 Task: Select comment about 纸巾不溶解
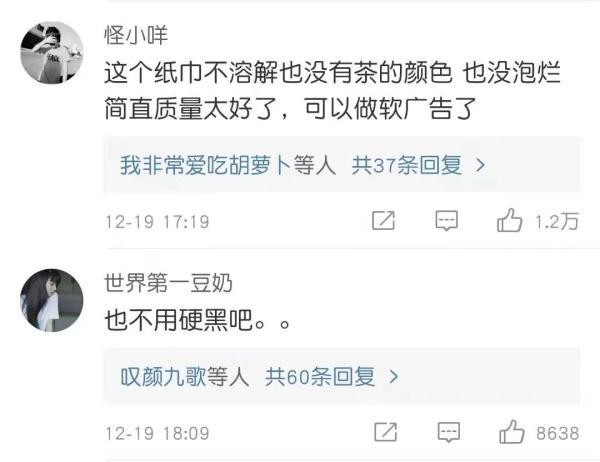(x=333, y=91)
